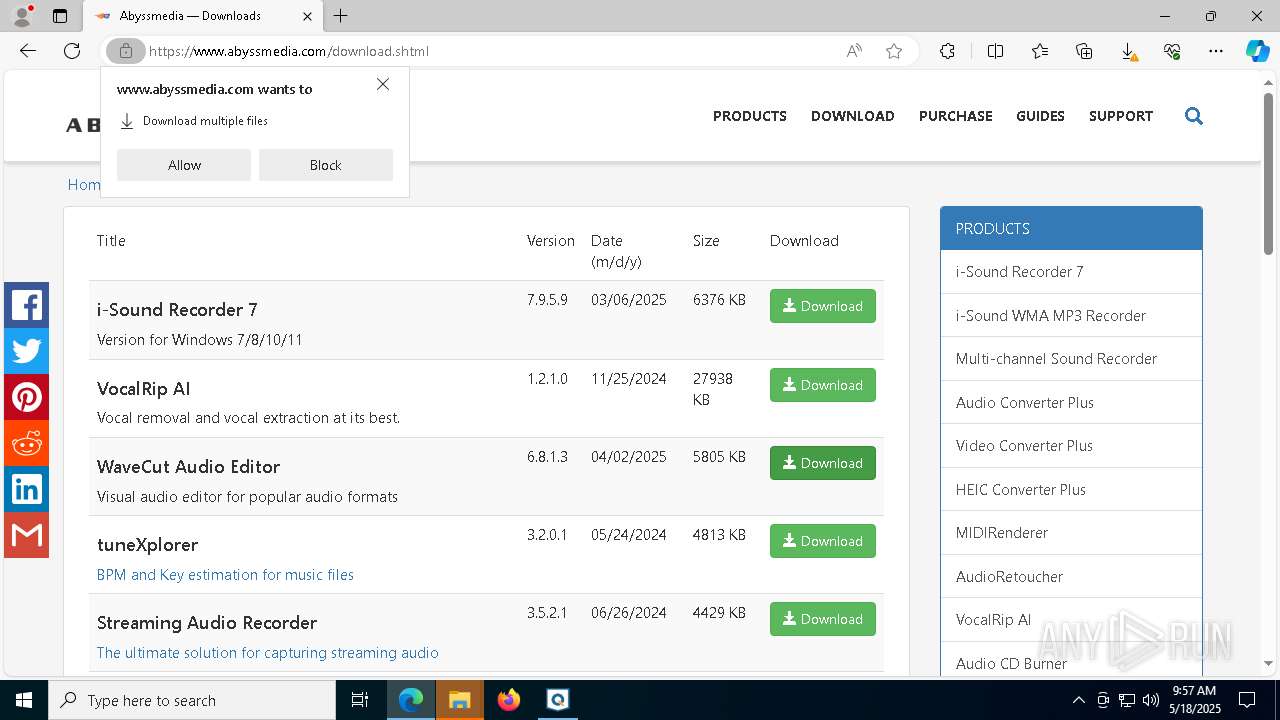The height and width of the screenshot is (720, 1280).
Task: Share page on Twitter icon
Action: [x=26, y=351]
